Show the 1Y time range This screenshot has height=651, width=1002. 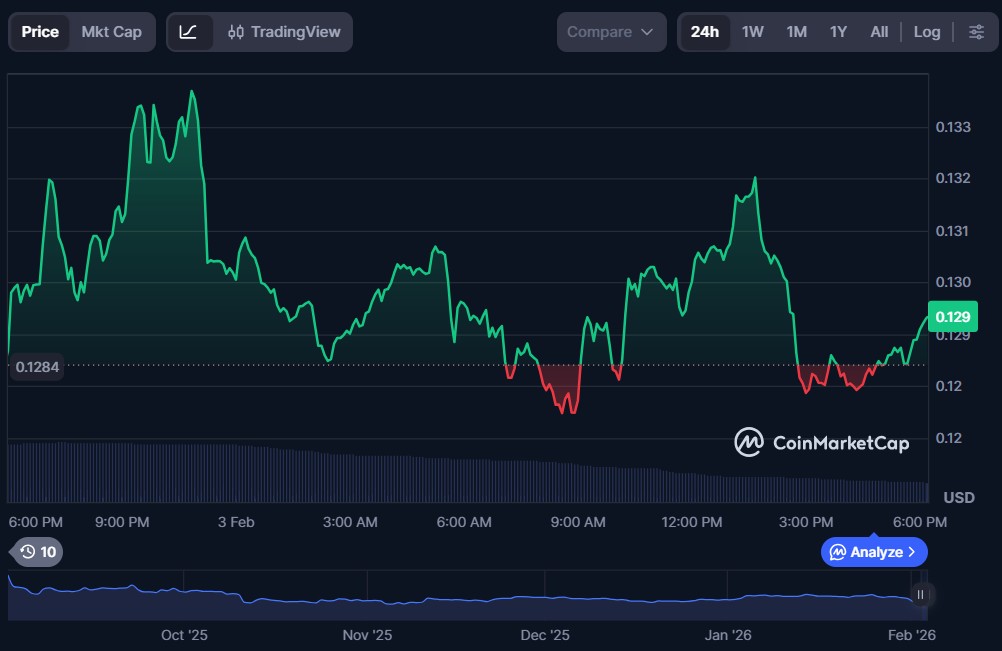click(838, 32)
